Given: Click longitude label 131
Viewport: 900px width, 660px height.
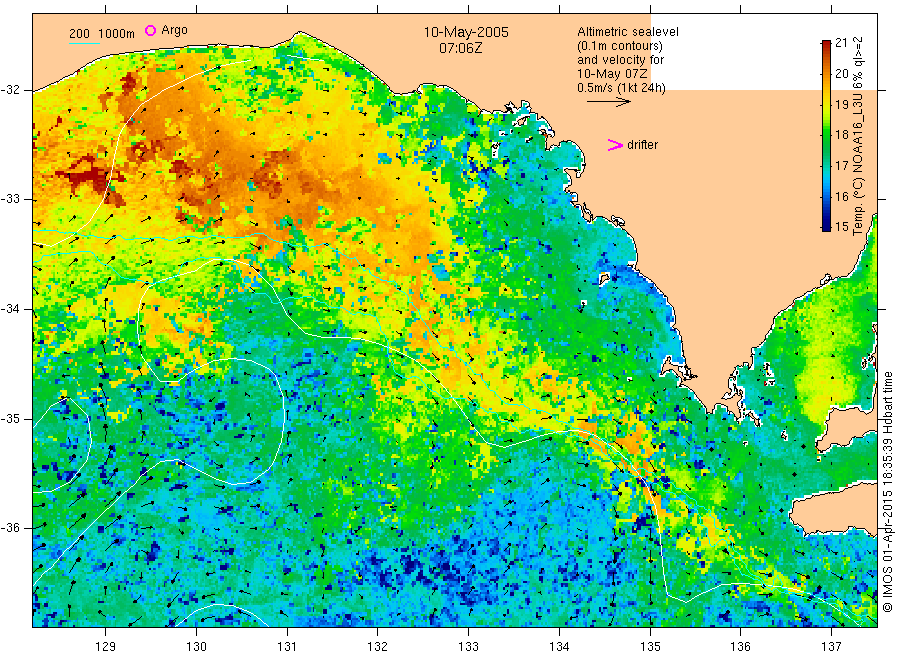Looking at the screenshot, I should (x=287, y=647).
